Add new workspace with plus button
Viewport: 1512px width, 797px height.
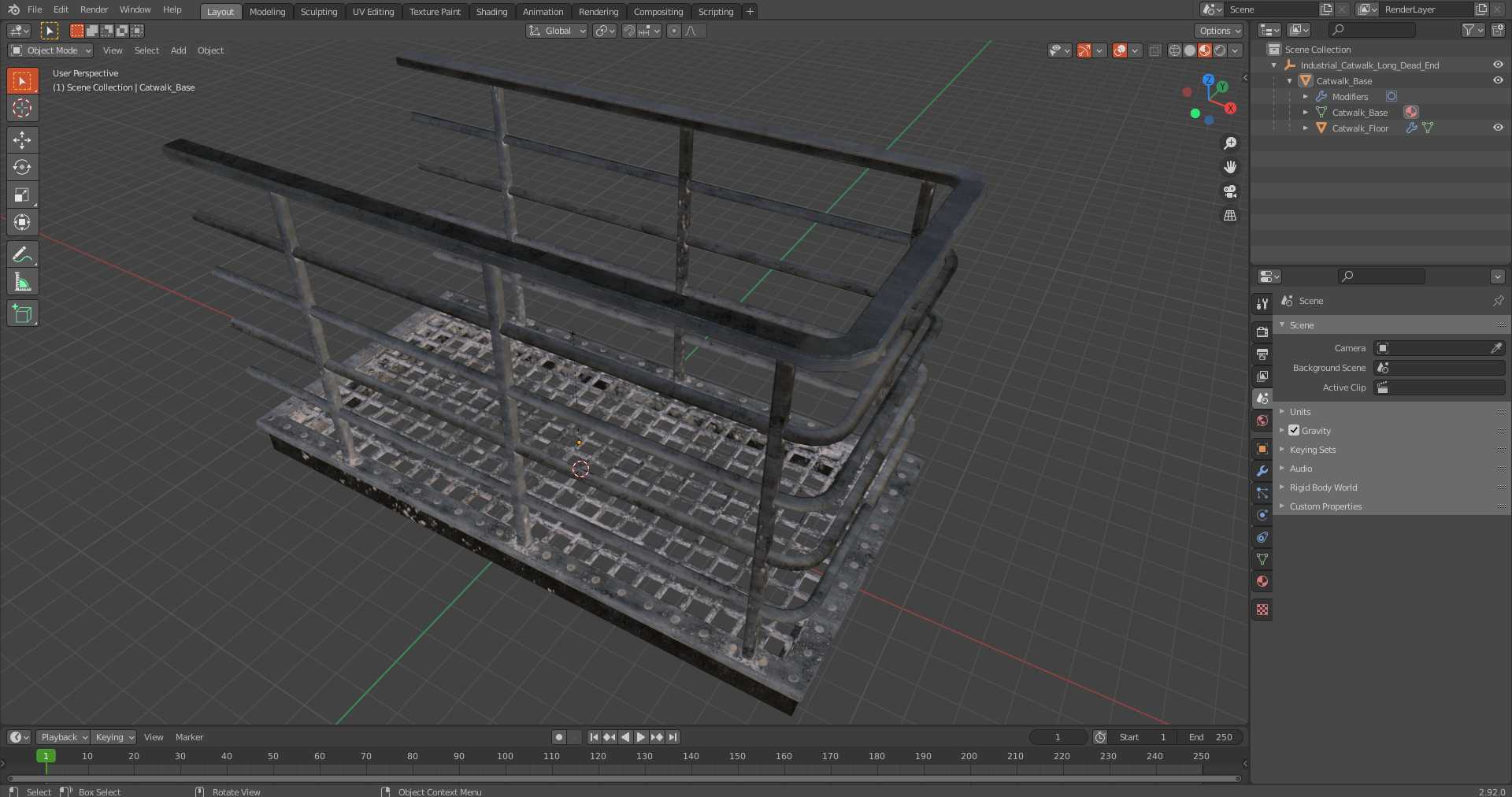pyautogui.click(x=750, y=12)
